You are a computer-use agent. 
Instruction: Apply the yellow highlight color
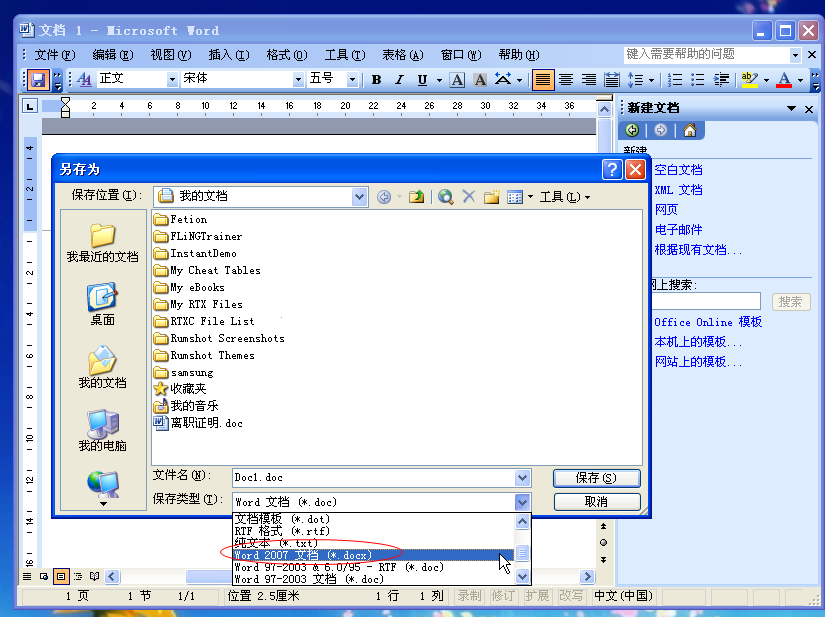(749, 80)
